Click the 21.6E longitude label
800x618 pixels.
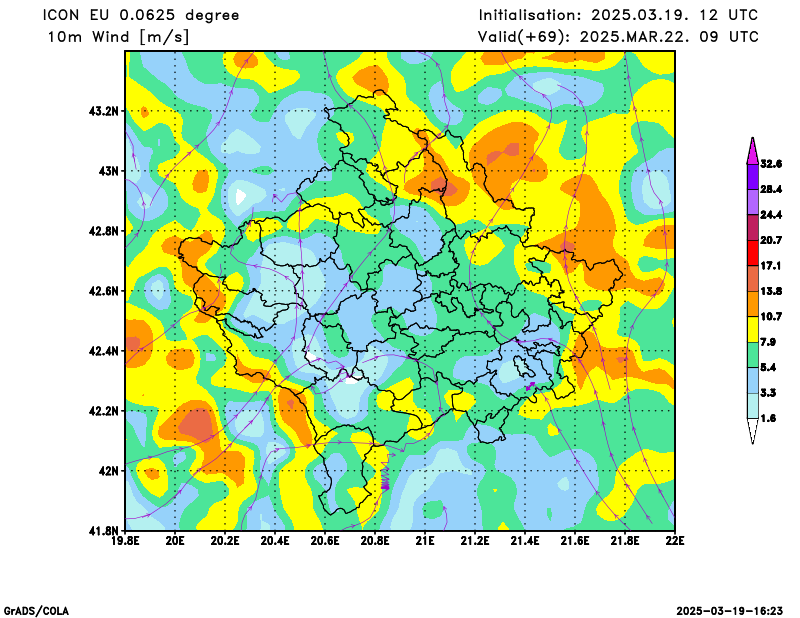(x=576, y=540)
